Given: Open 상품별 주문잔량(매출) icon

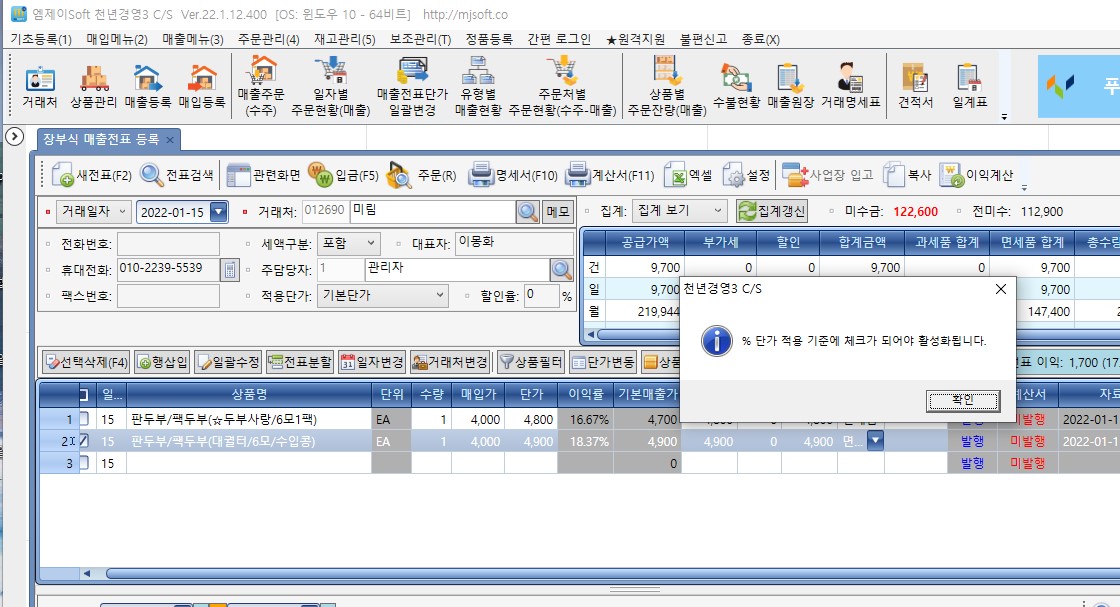Looking at the screenshot, I should coord(667,87).
